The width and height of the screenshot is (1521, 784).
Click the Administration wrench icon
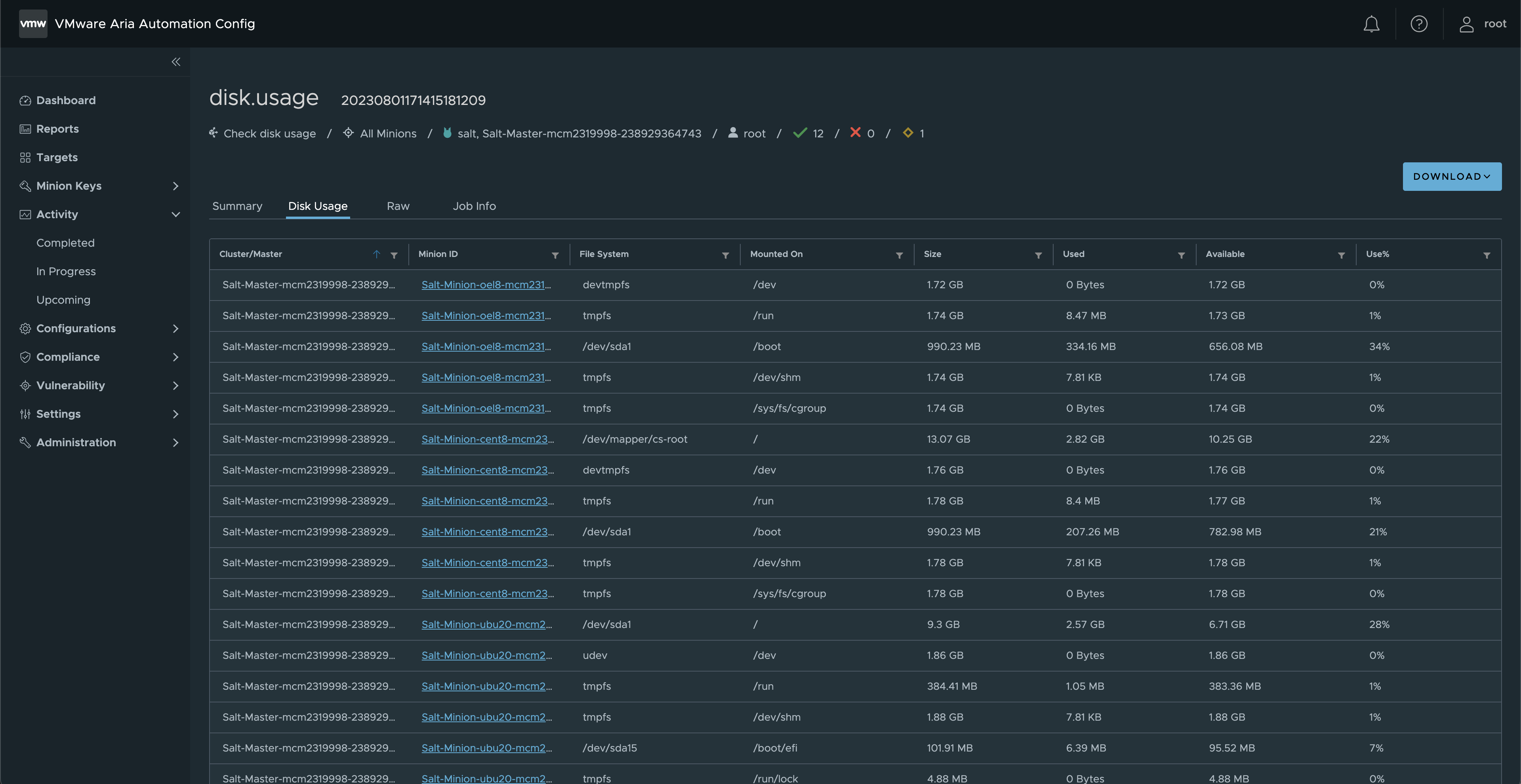[x=25, y=442]
